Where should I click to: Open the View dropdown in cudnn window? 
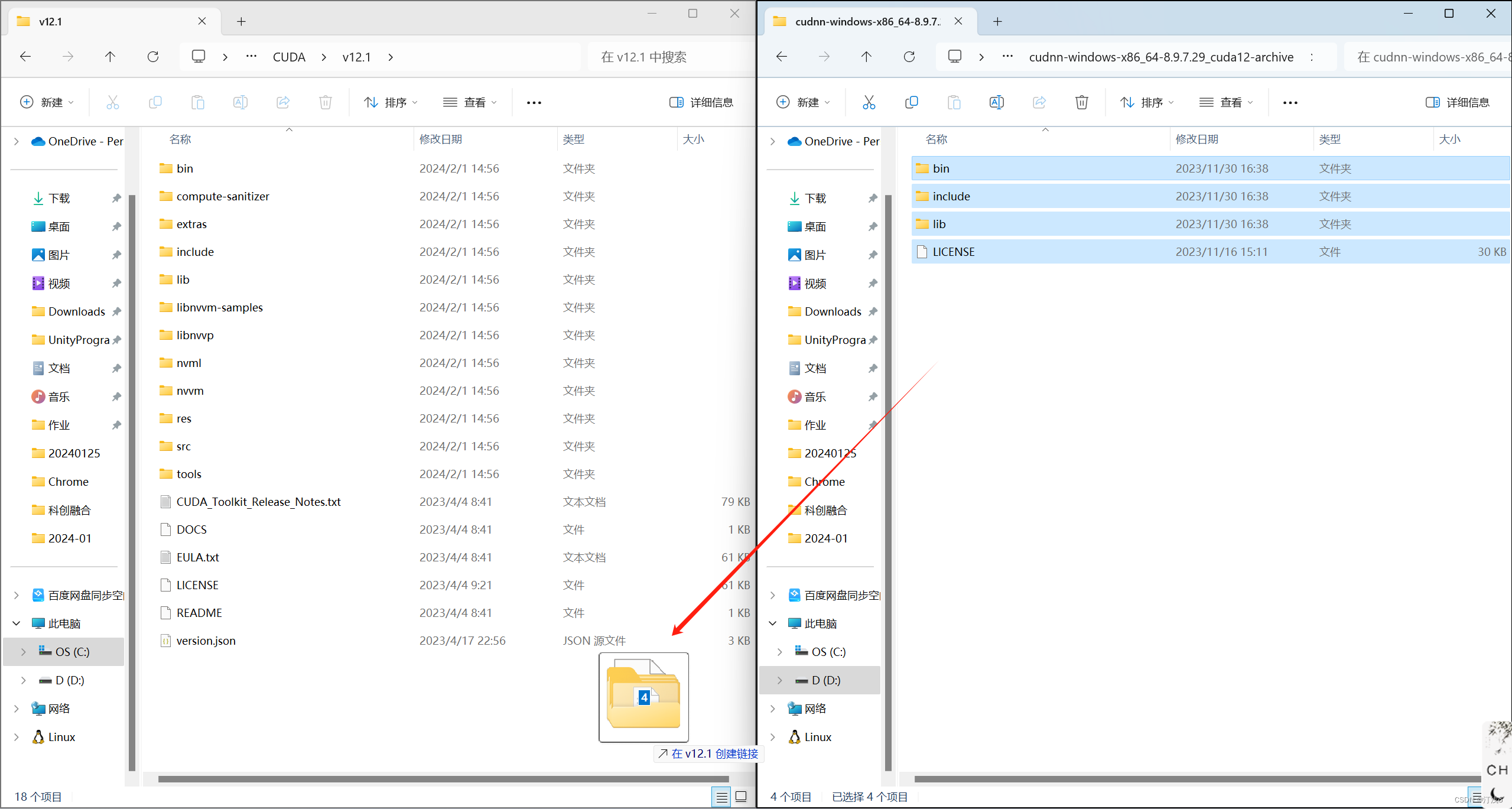[x=1226, y=102]
